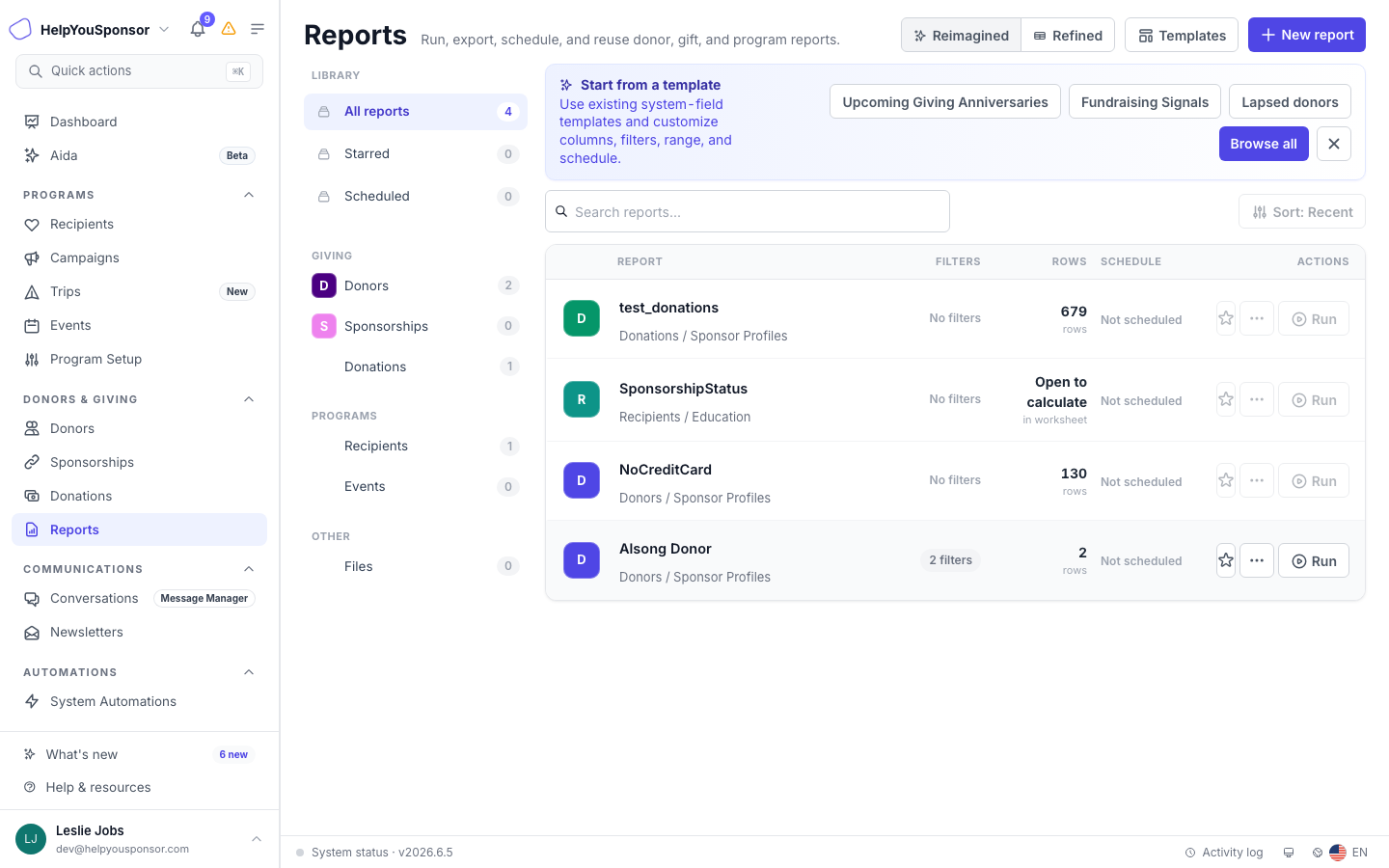The width and height of the screenshot is (1389, 868).
Task: Switch to Refined view
Action: click(x=1068, y=36)
